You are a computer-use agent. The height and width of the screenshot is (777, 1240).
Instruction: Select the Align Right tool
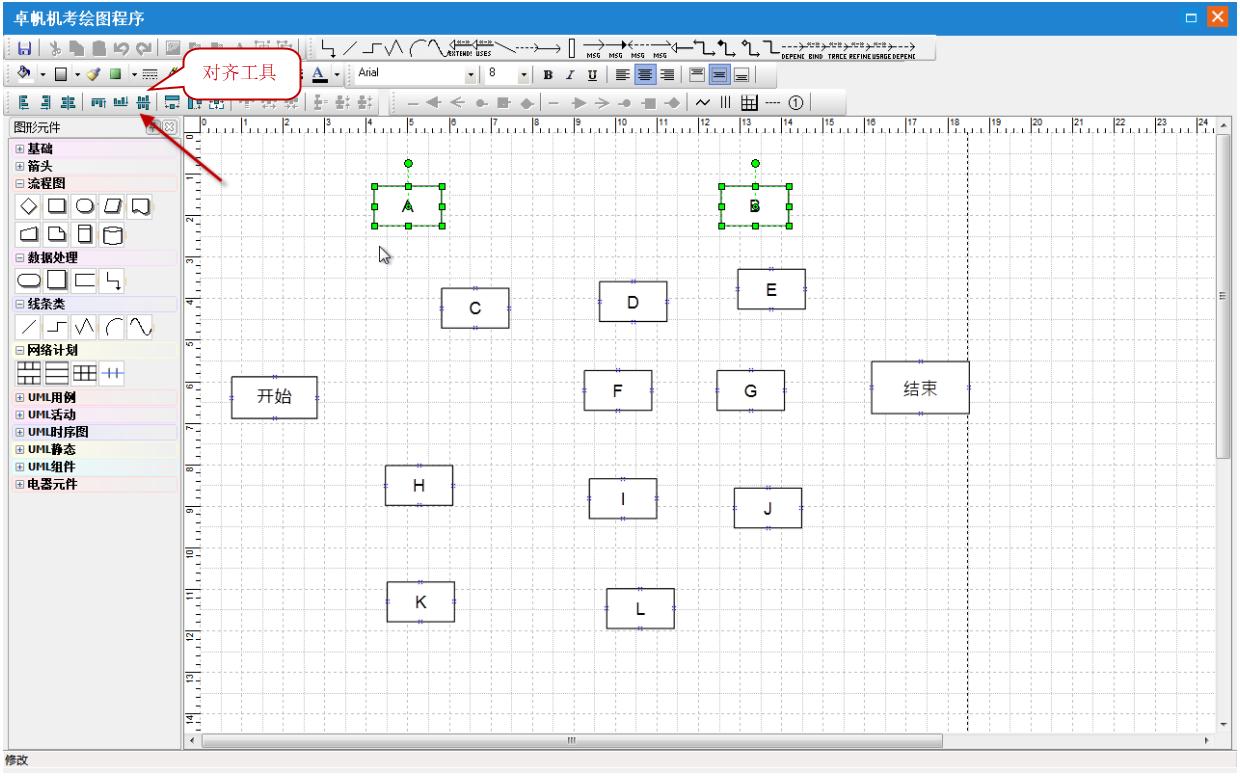point(46,102)
